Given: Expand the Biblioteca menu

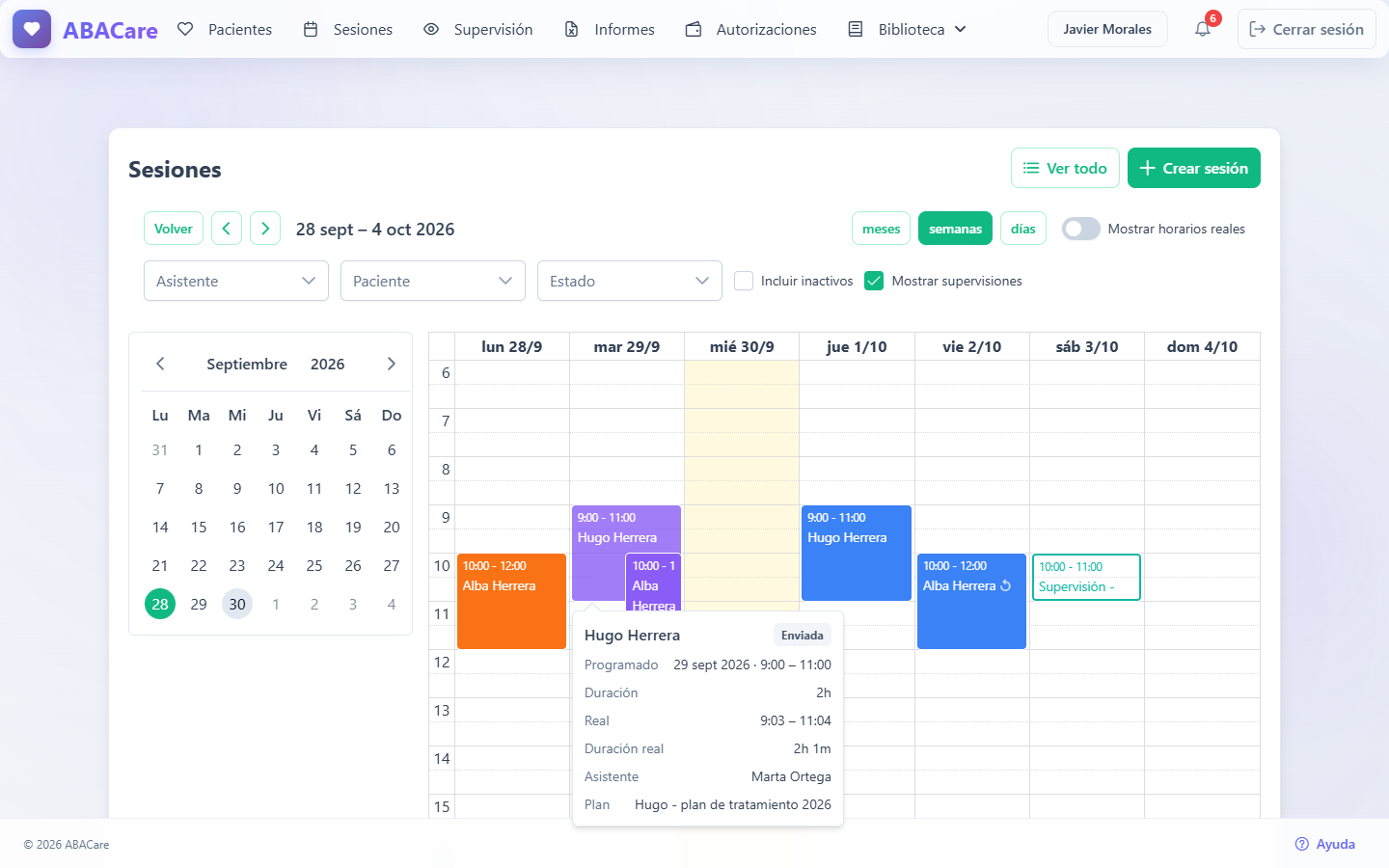Looking at the screenshot, I should [907, 29].
